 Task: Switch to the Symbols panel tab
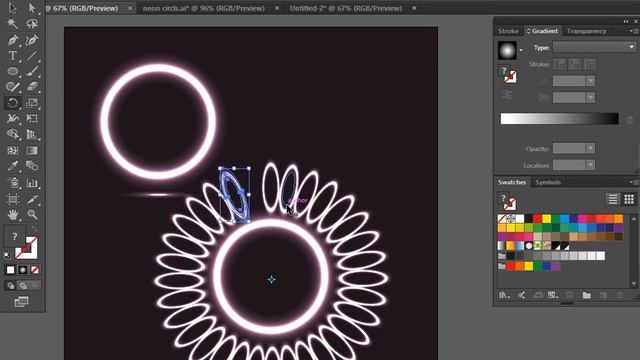pos(548,182)
